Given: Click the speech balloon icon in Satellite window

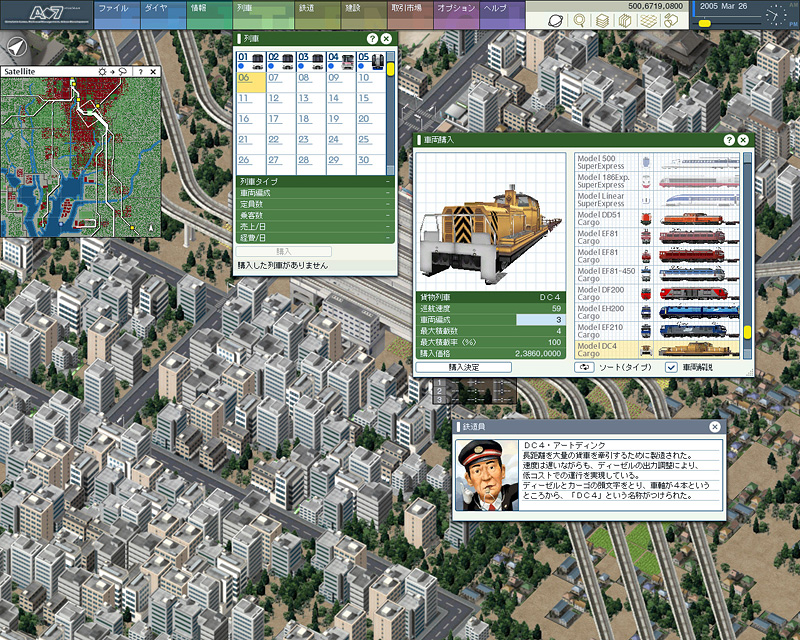Looking at the screenshot, I should point(122,72).
